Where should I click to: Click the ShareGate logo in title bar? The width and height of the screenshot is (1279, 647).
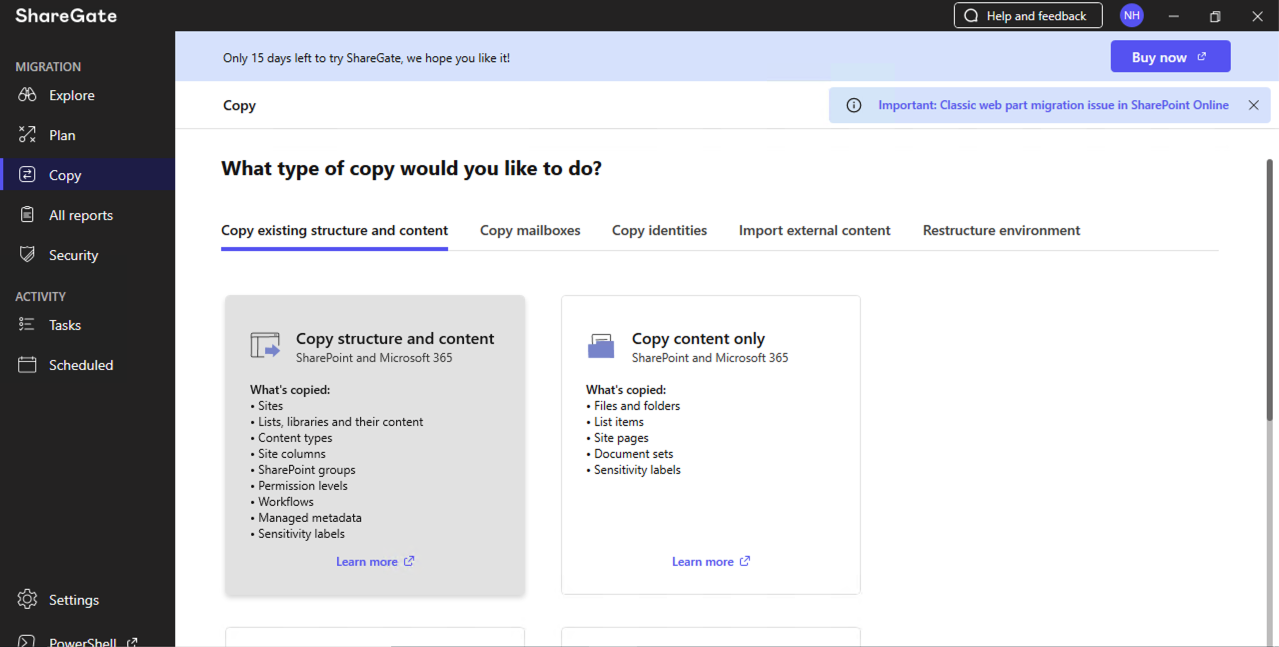tap(66, 16)
